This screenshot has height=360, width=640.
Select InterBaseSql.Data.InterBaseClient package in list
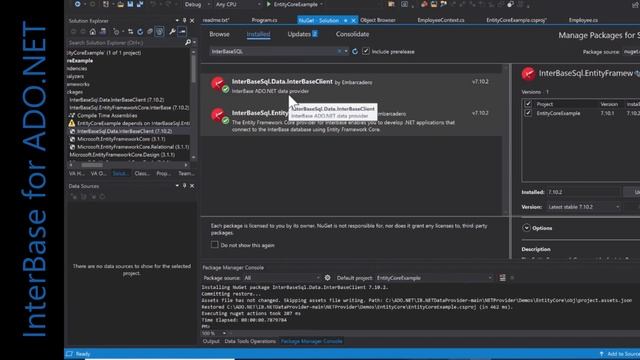[x=352, y=86]
